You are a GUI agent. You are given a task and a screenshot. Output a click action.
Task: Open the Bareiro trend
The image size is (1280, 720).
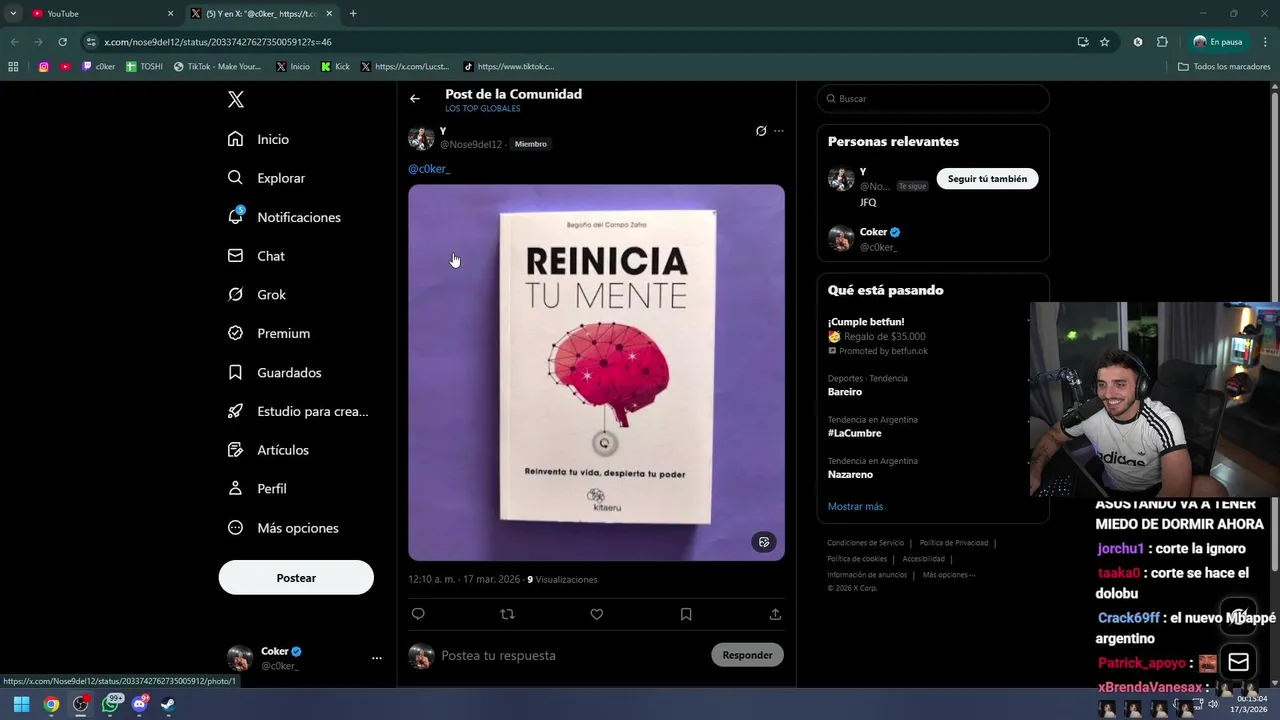845,392
